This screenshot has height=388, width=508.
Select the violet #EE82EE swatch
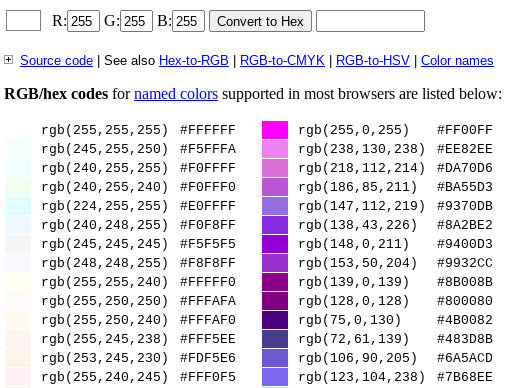(275, 149)
